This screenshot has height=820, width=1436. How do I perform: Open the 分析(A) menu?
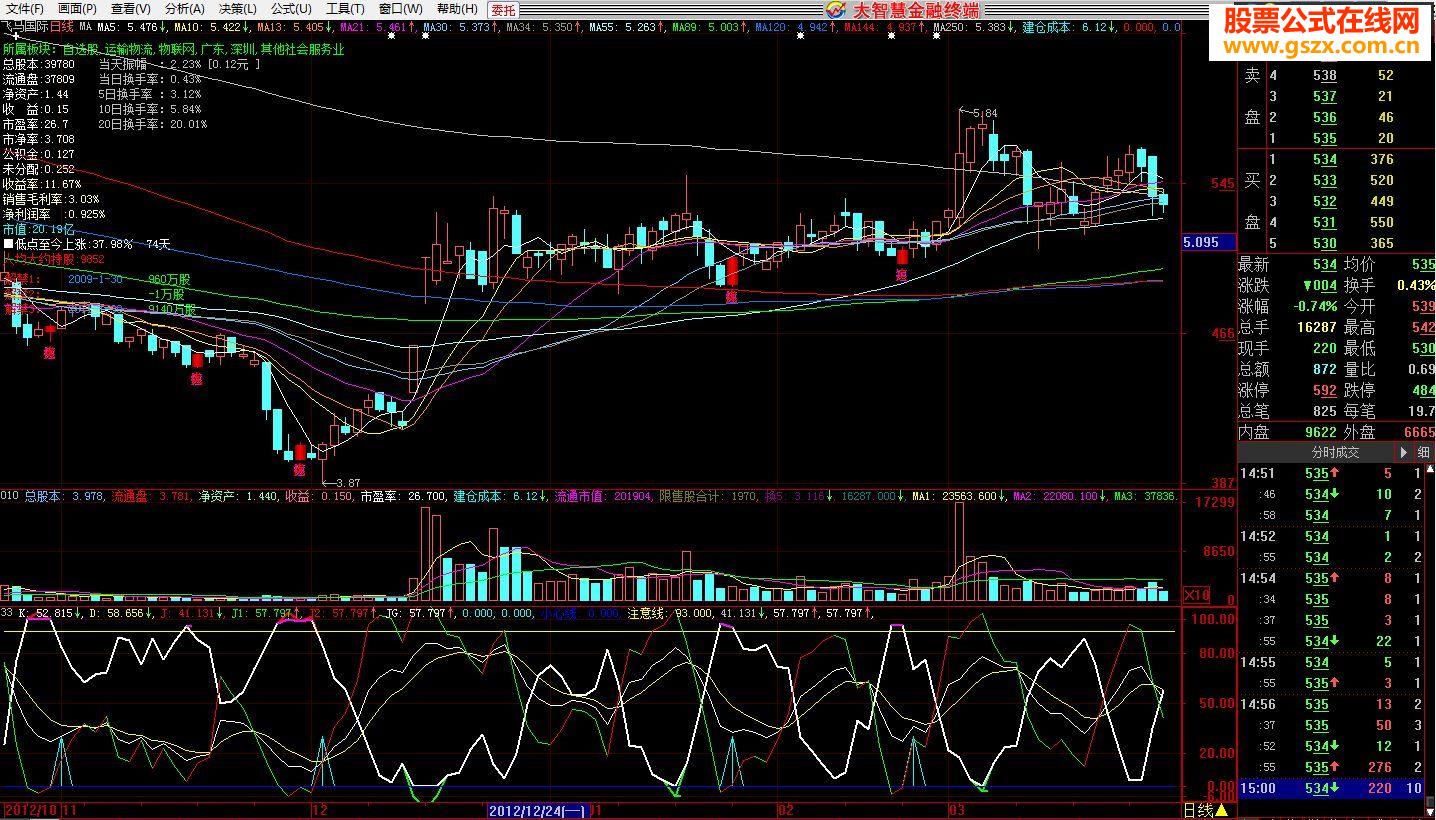[184, 9]
